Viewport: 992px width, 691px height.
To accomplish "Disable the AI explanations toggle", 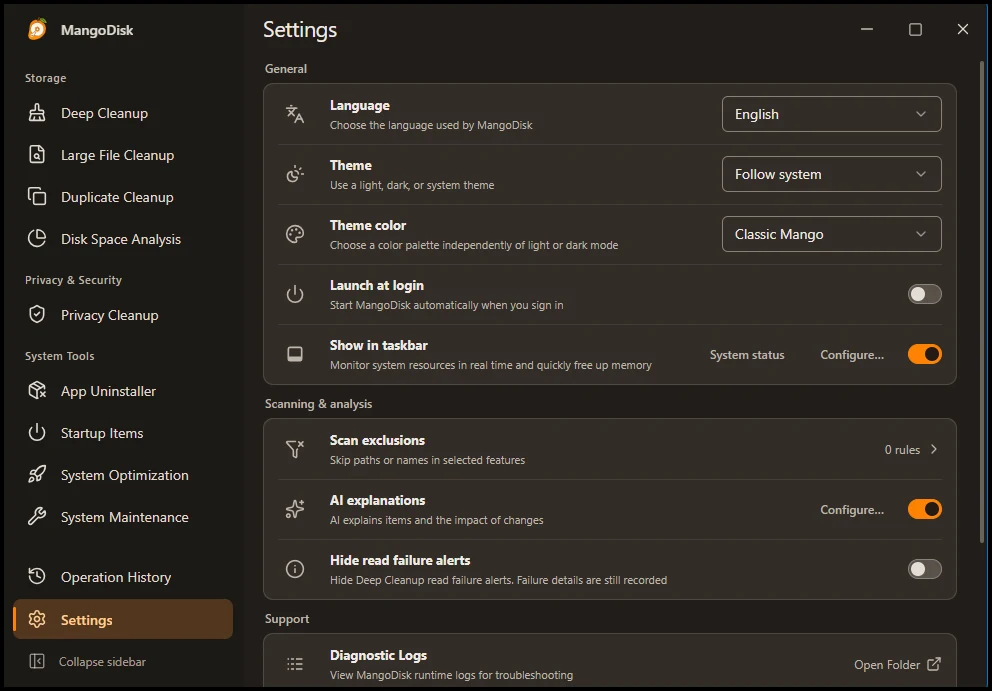I will pos(924,509).
